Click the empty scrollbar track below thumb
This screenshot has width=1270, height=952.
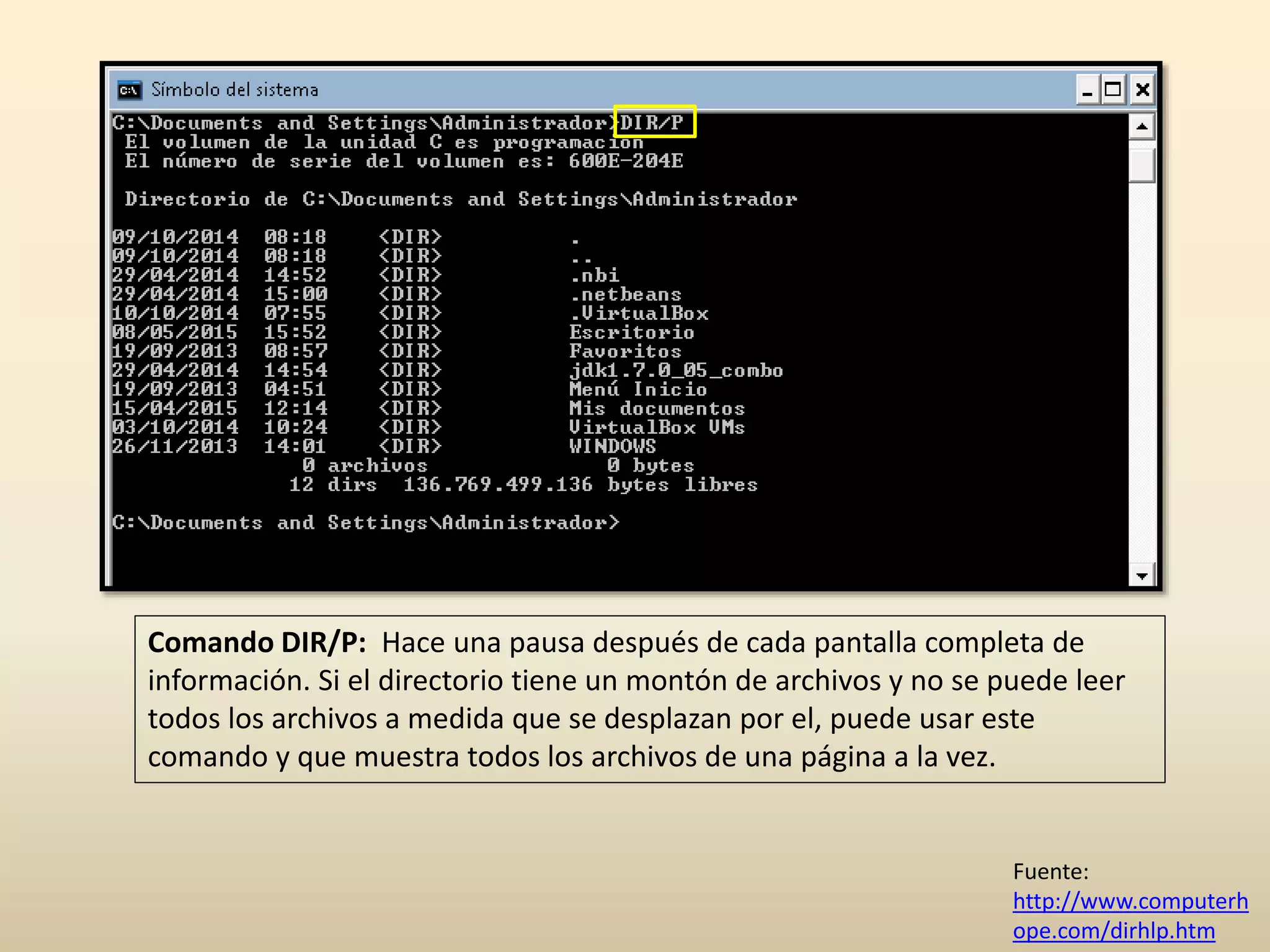coord(1141,372)
